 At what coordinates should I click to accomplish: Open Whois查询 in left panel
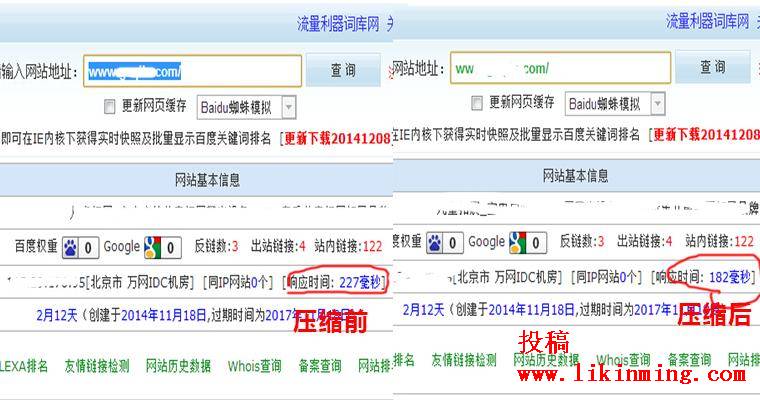click(256, 365)
